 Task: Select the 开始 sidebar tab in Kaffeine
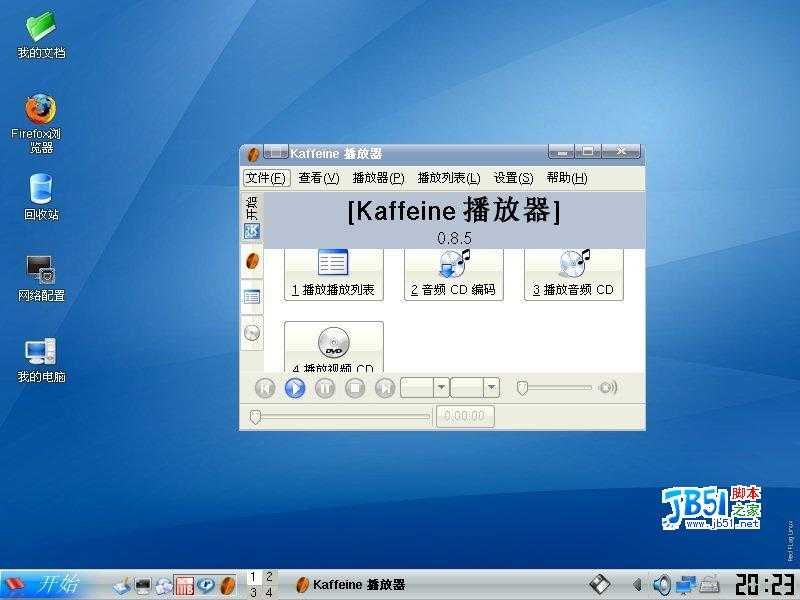[252, 218]
